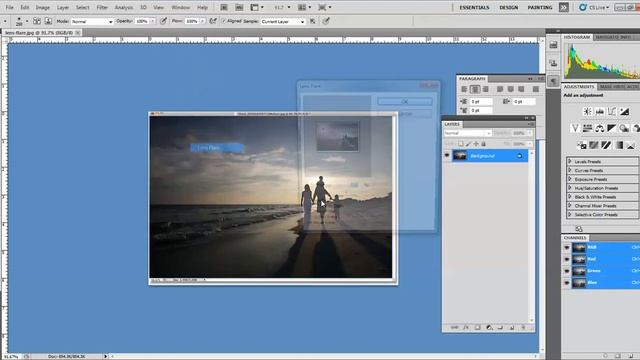
Task: Toggle visibility of the Blue channel
Action: coord(567,282)
